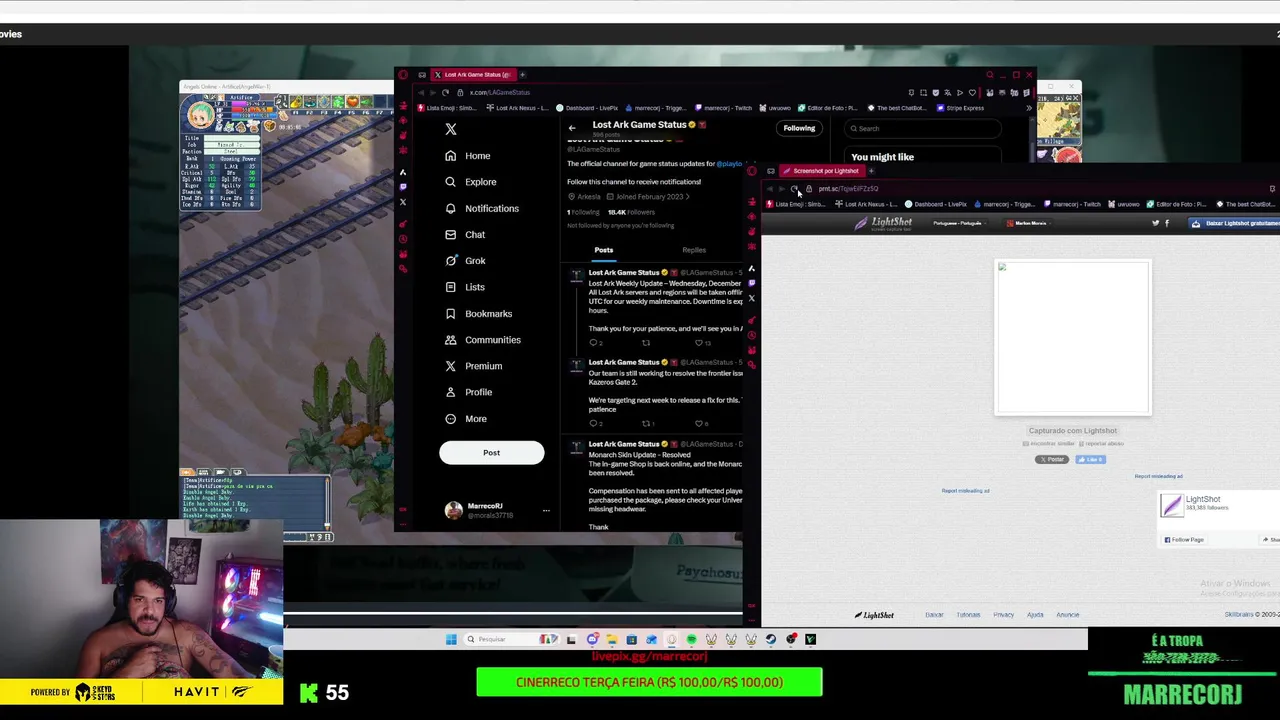Open Profile in X sidebar
The image size is (1280, 720).
[468, 392]
